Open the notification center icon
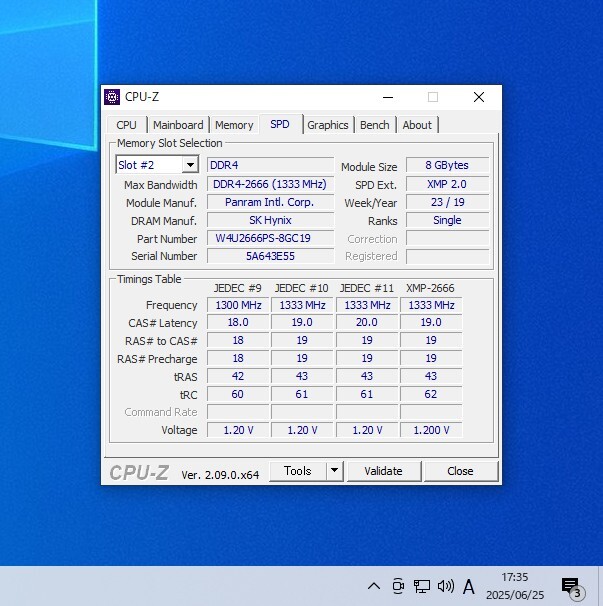 pyautogui.click(x=573, y=587)
